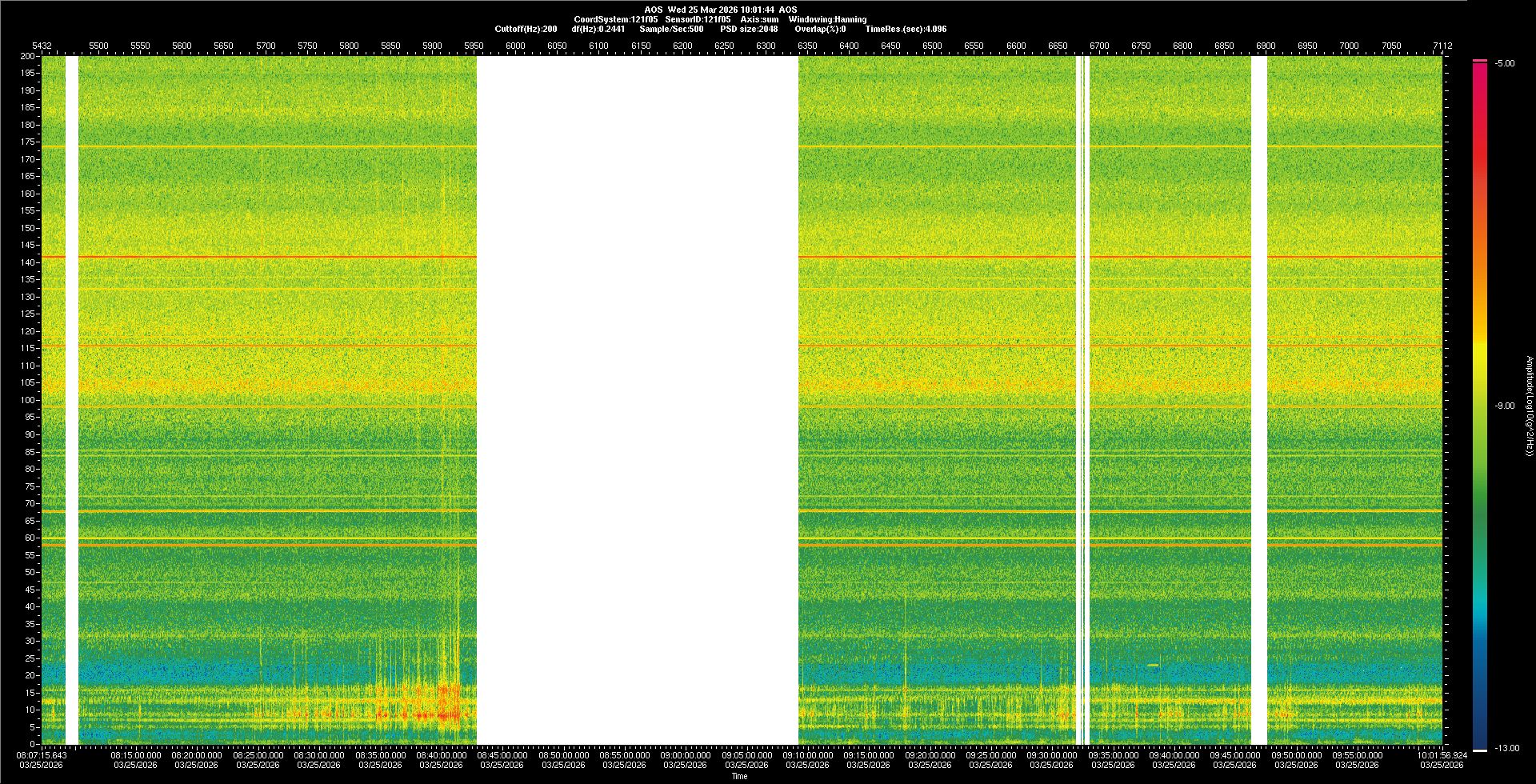Click the 200 Hz frequency axis label

pyautogui.click(x=27, y=57)
